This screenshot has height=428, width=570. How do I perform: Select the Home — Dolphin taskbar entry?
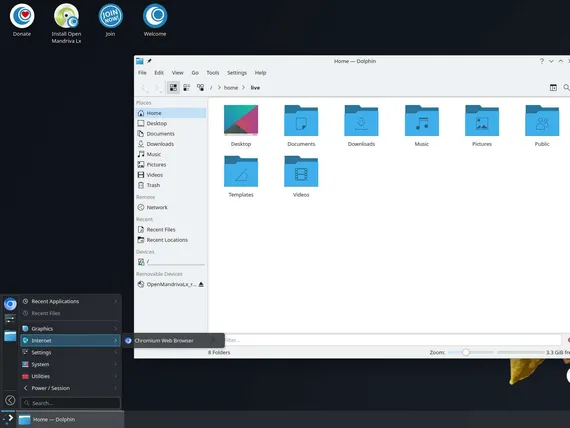point(70,420)
